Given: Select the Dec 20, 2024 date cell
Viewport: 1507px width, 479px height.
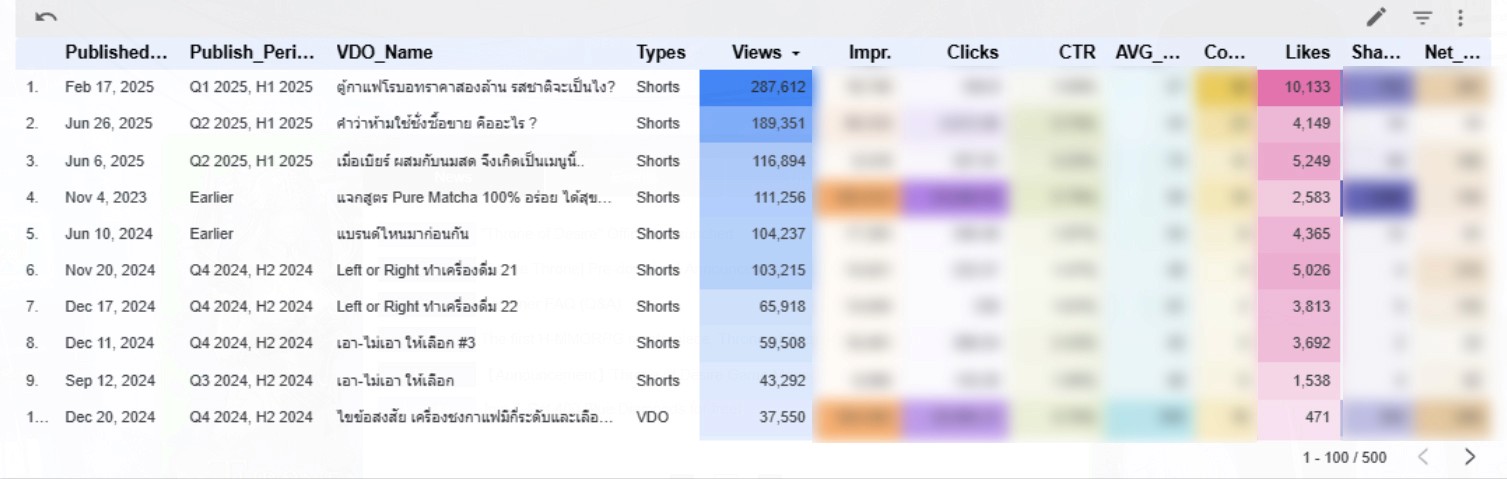Looking at the screenshot, I should click(110, 417).
